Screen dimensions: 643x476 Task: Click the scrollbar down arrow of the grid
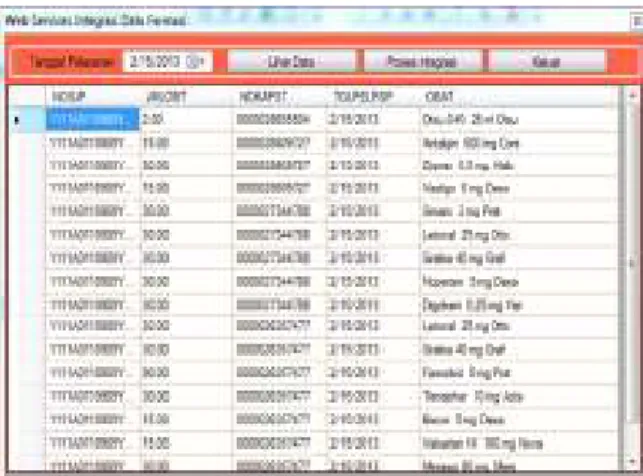click(632, 462)
